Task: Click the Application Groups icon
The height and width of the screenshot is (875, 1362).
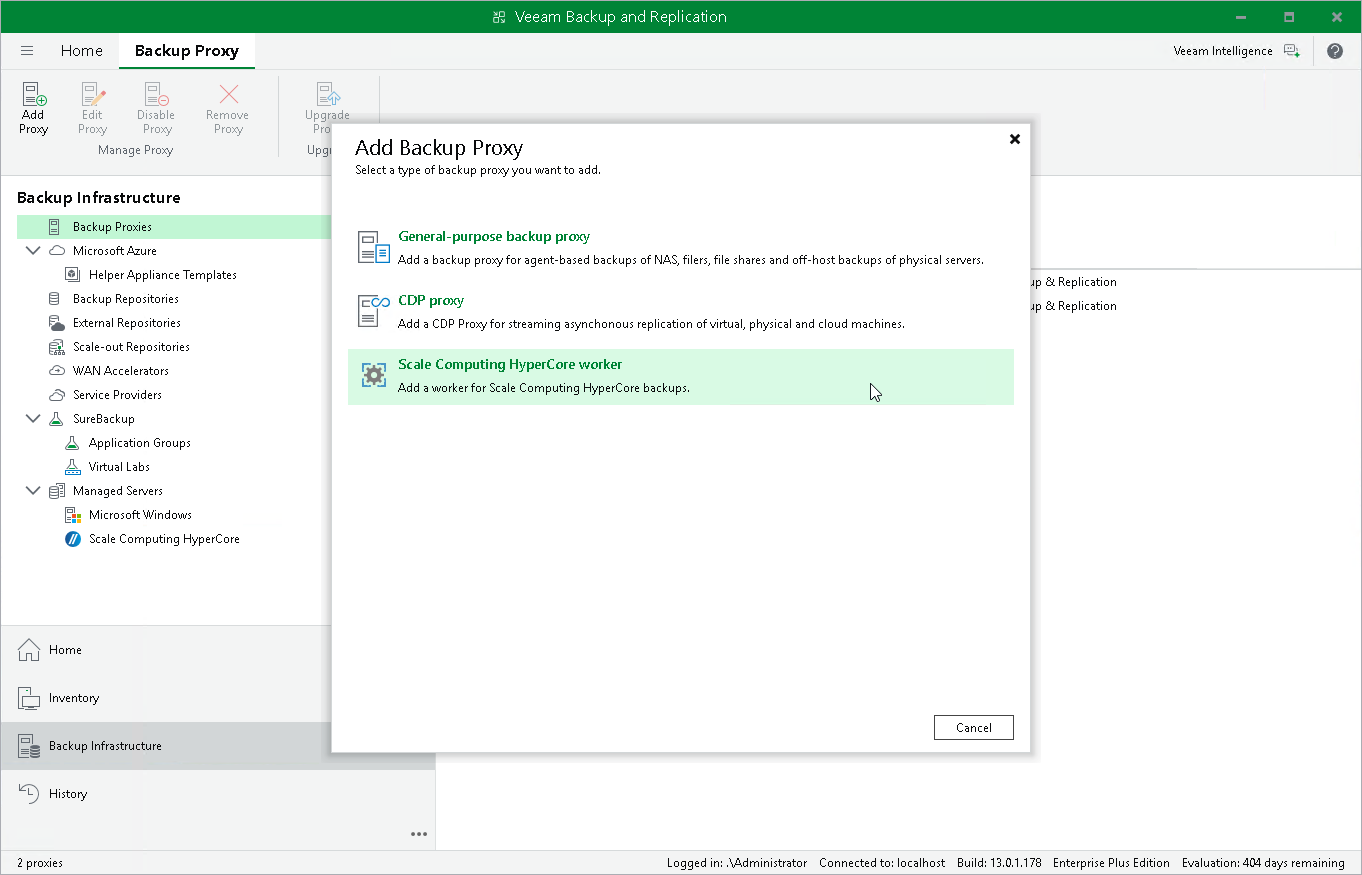Action: pyautogui.click(x=72, y=443)
